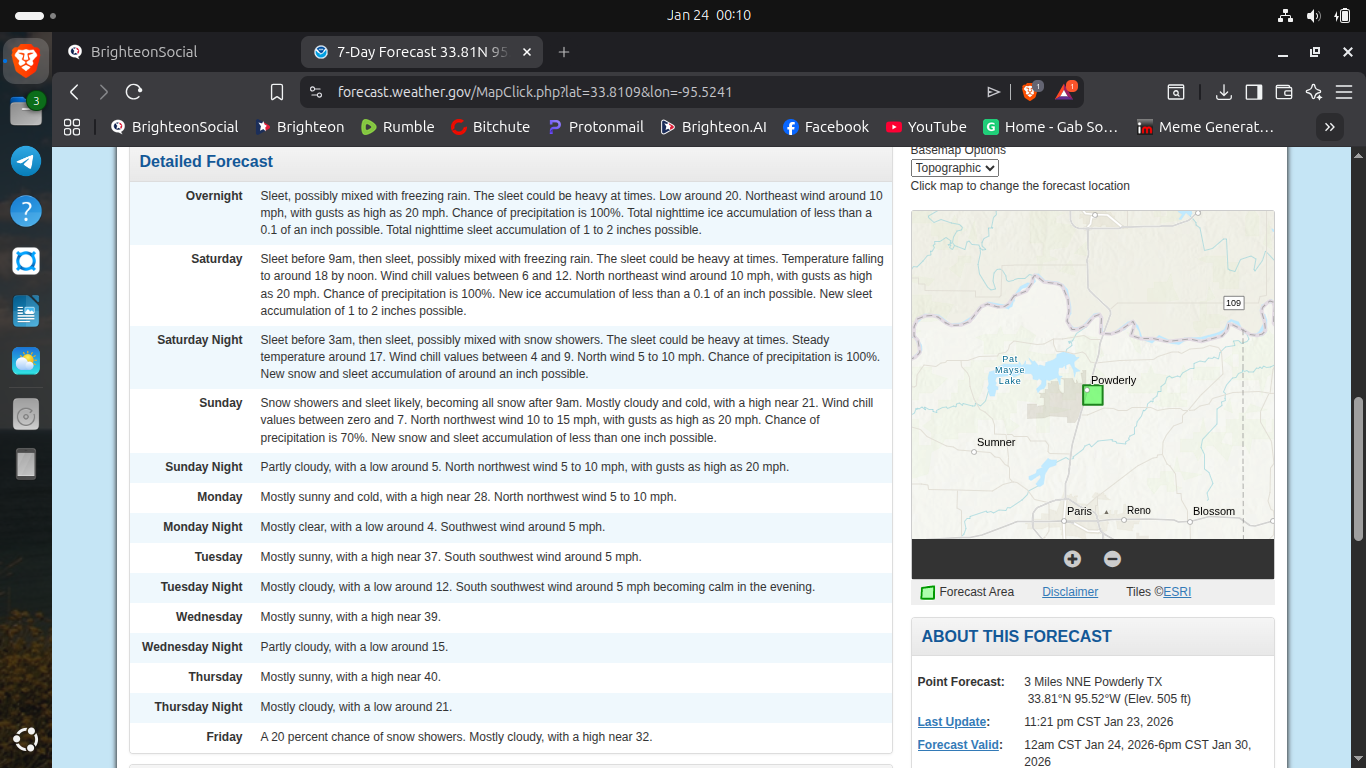Open Brave Wallet icon

[x=1284, y=92]
